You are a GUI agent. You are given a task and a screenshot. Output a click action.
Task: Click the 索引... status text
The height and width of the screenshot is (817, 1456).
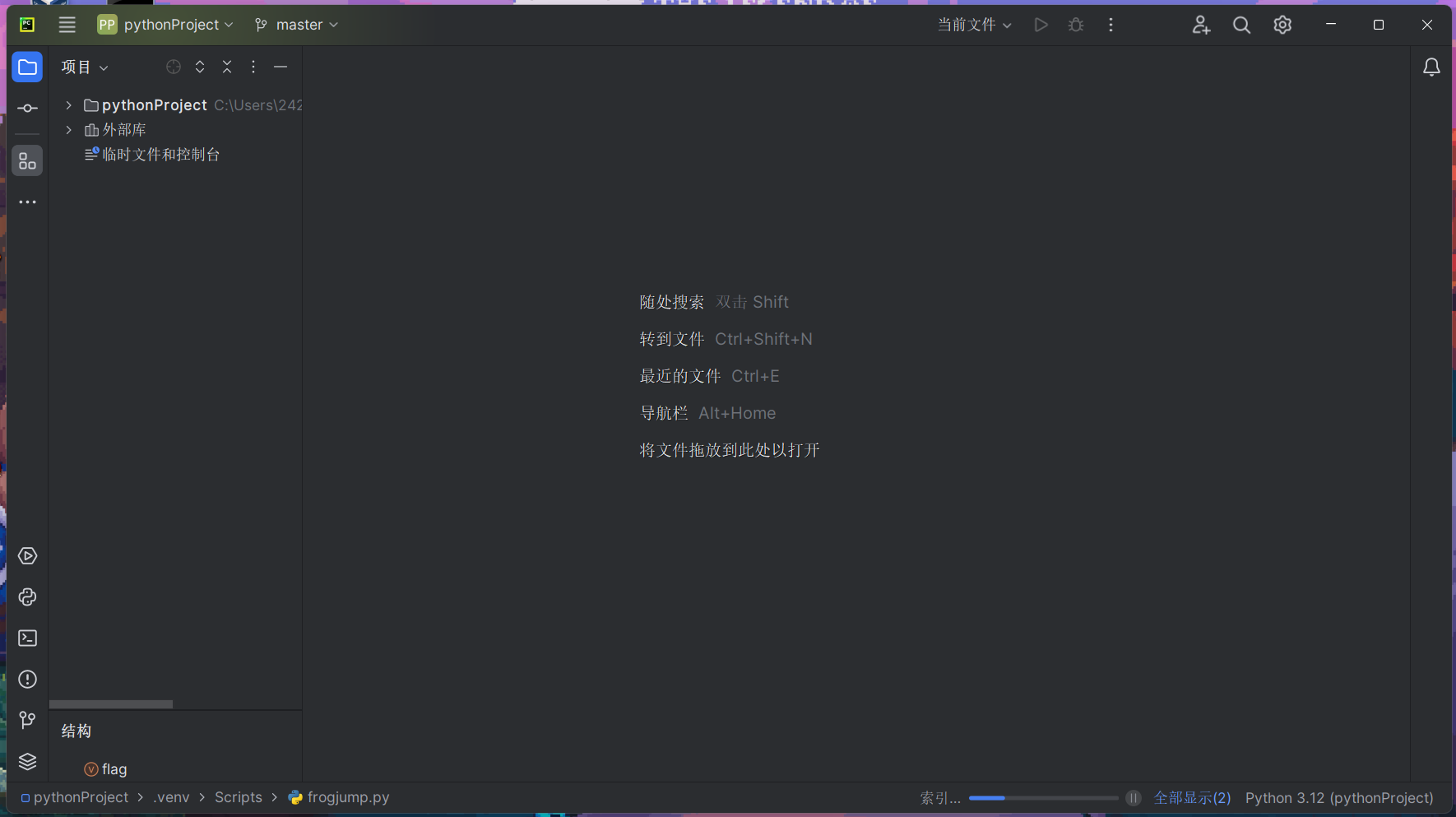coord(940,798)
